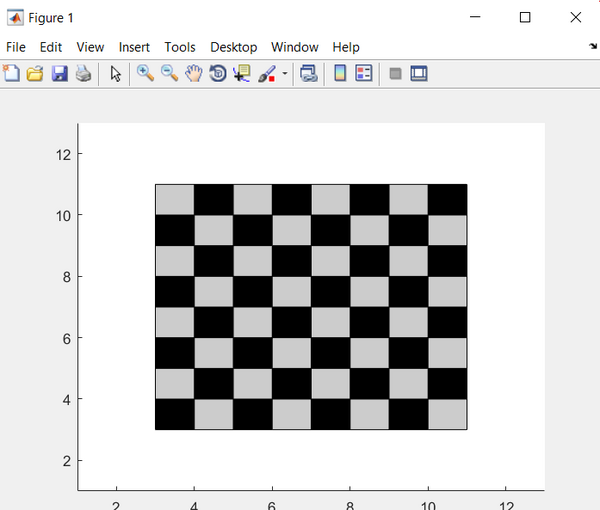Click the dock figure arrow icon

[x=593, y=46]
